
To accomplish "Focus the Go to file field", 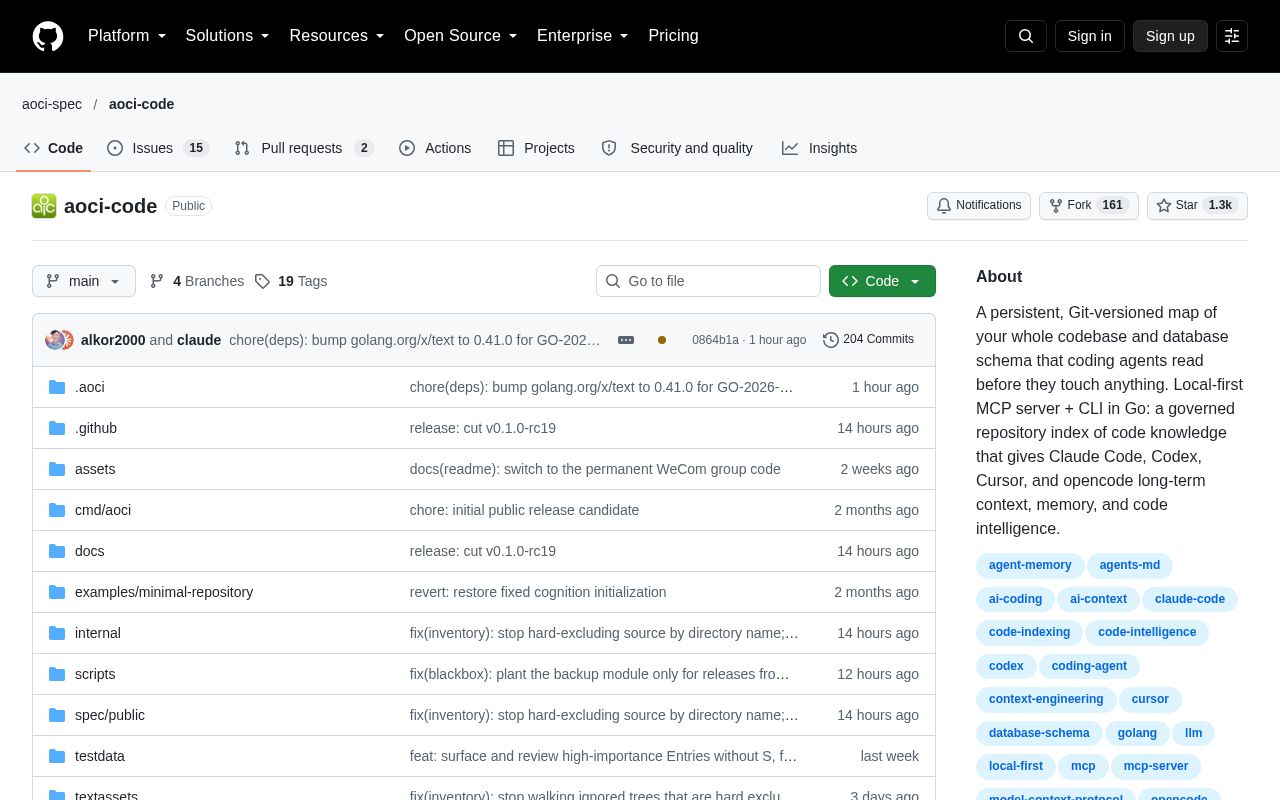I will click(708, 281).
